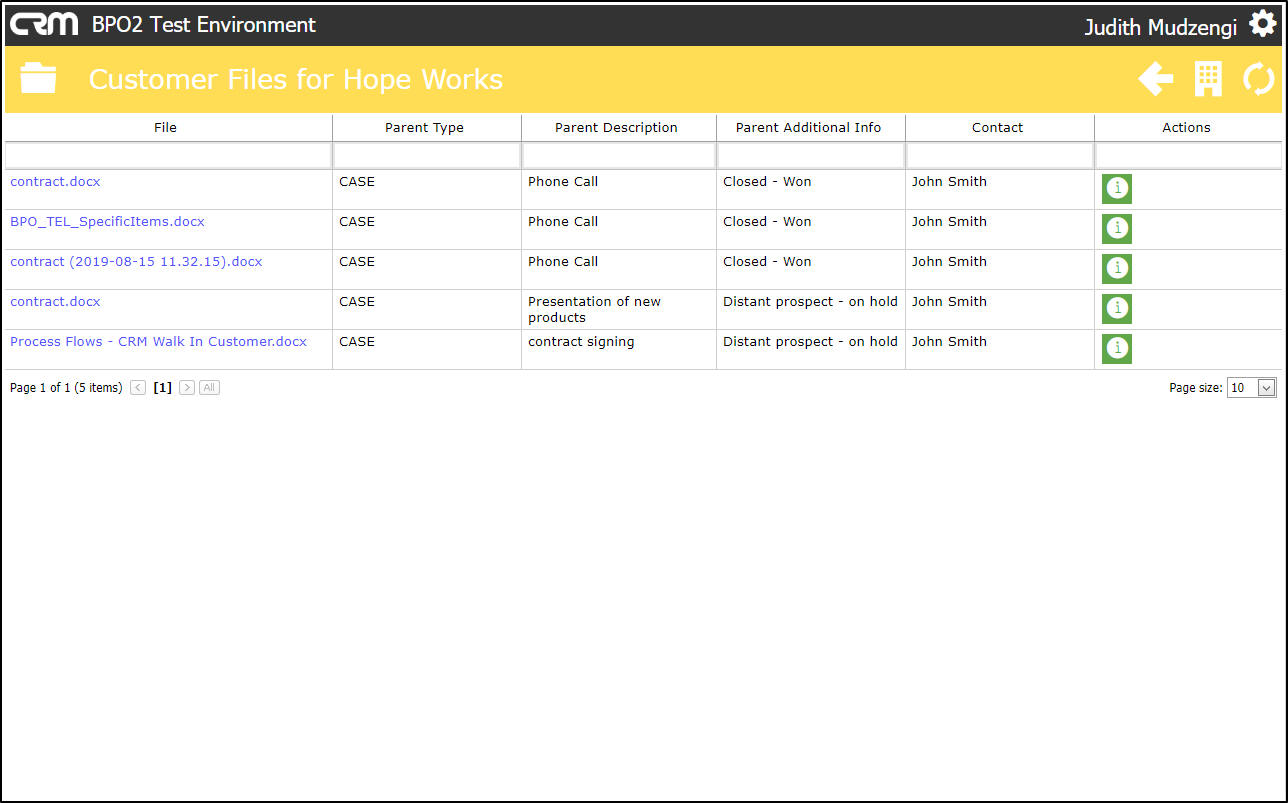1288x803 pixels.
Task: Show info for contract.docx in Presentation of new products row
Action: [x=1117, y=309]
